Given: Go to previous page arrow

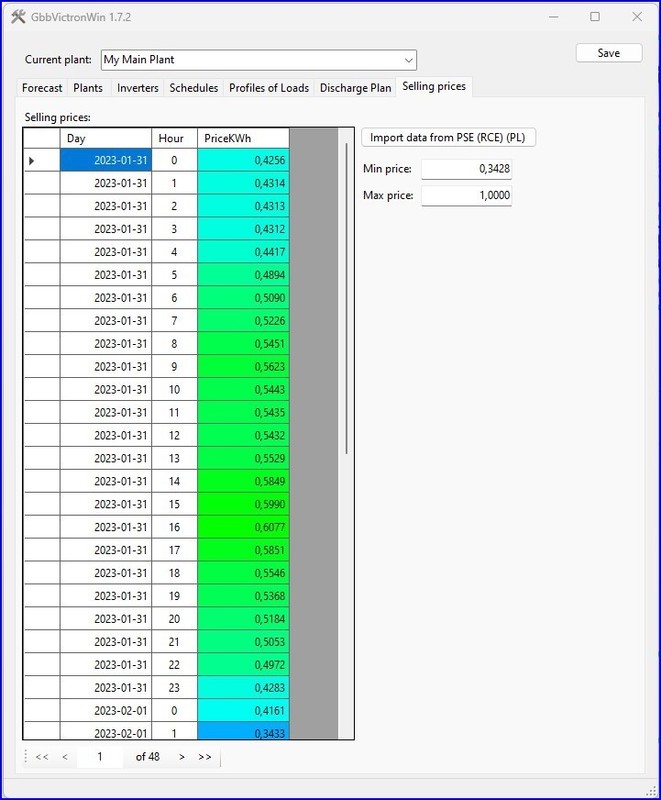Looking at the screenshot, I should point(65,757).
